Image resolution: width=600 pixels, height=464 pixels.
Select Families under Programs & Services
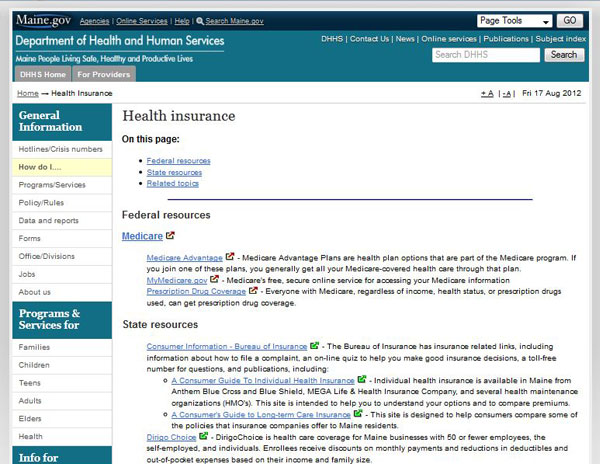pos(62,347)
